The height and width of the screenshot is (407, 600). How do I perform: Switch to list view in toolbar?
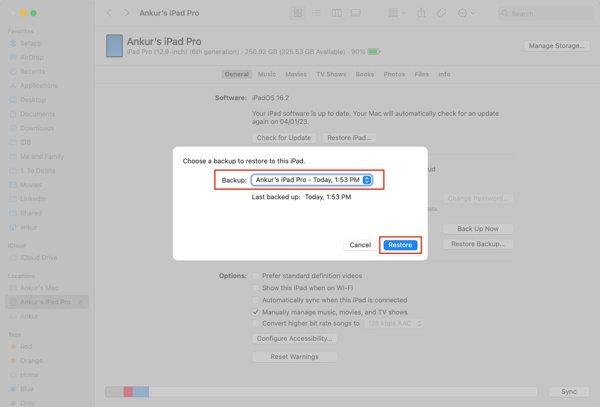pos(316,13)
